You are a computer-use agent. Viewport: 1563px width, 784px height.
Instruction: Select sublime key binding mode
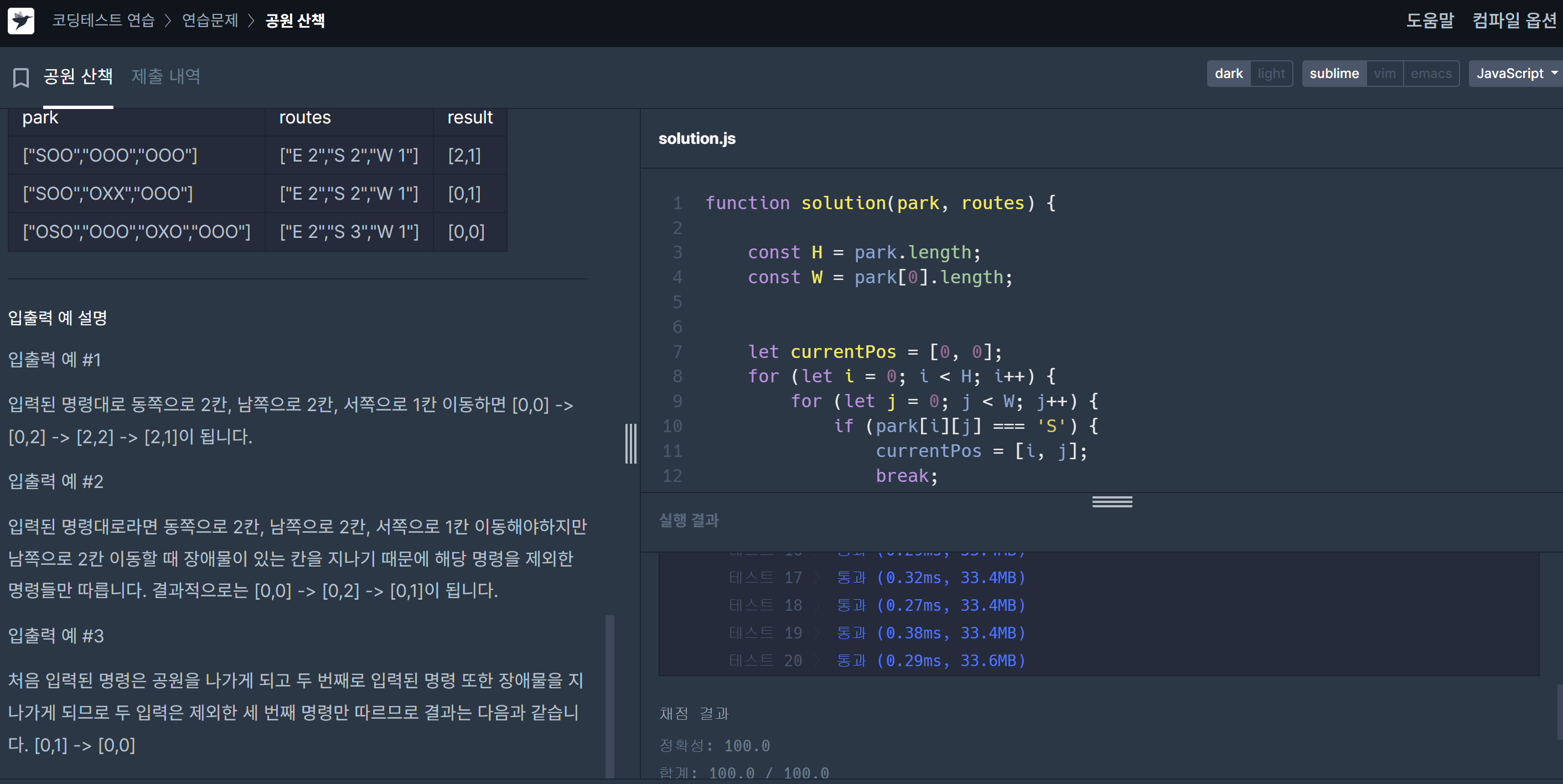coord(1334,74)
